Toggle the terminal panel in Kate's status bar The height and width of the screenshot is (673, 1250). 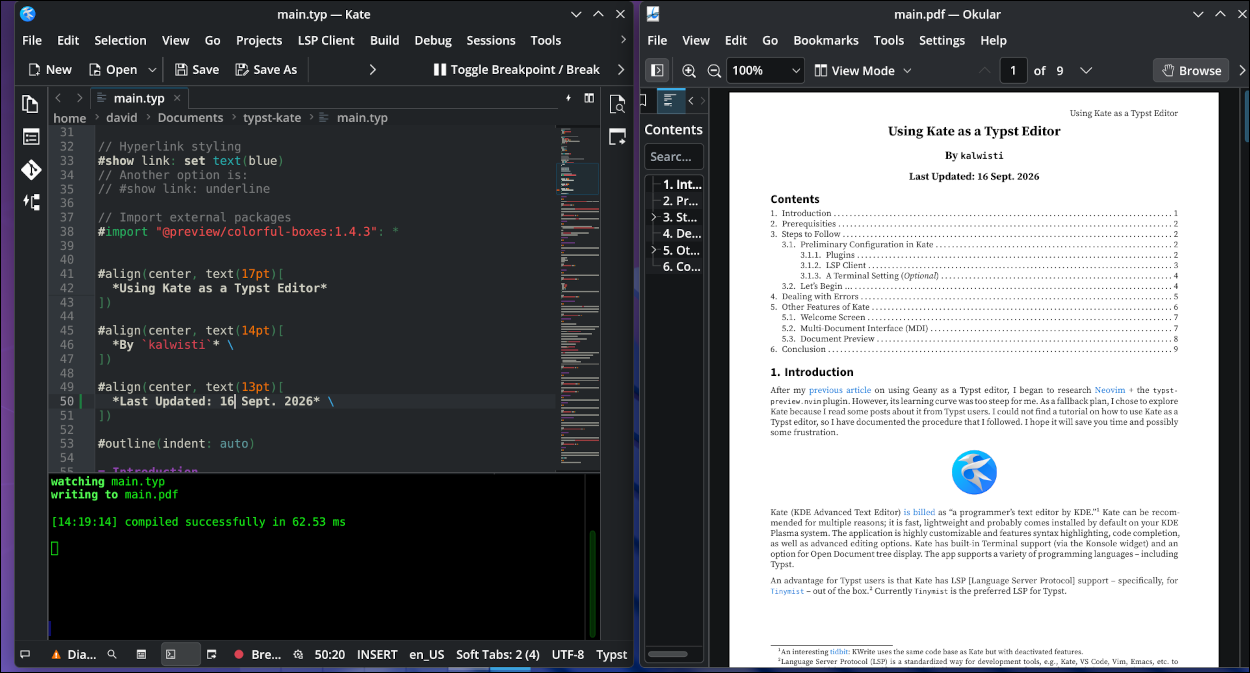(x=181, y=655)
